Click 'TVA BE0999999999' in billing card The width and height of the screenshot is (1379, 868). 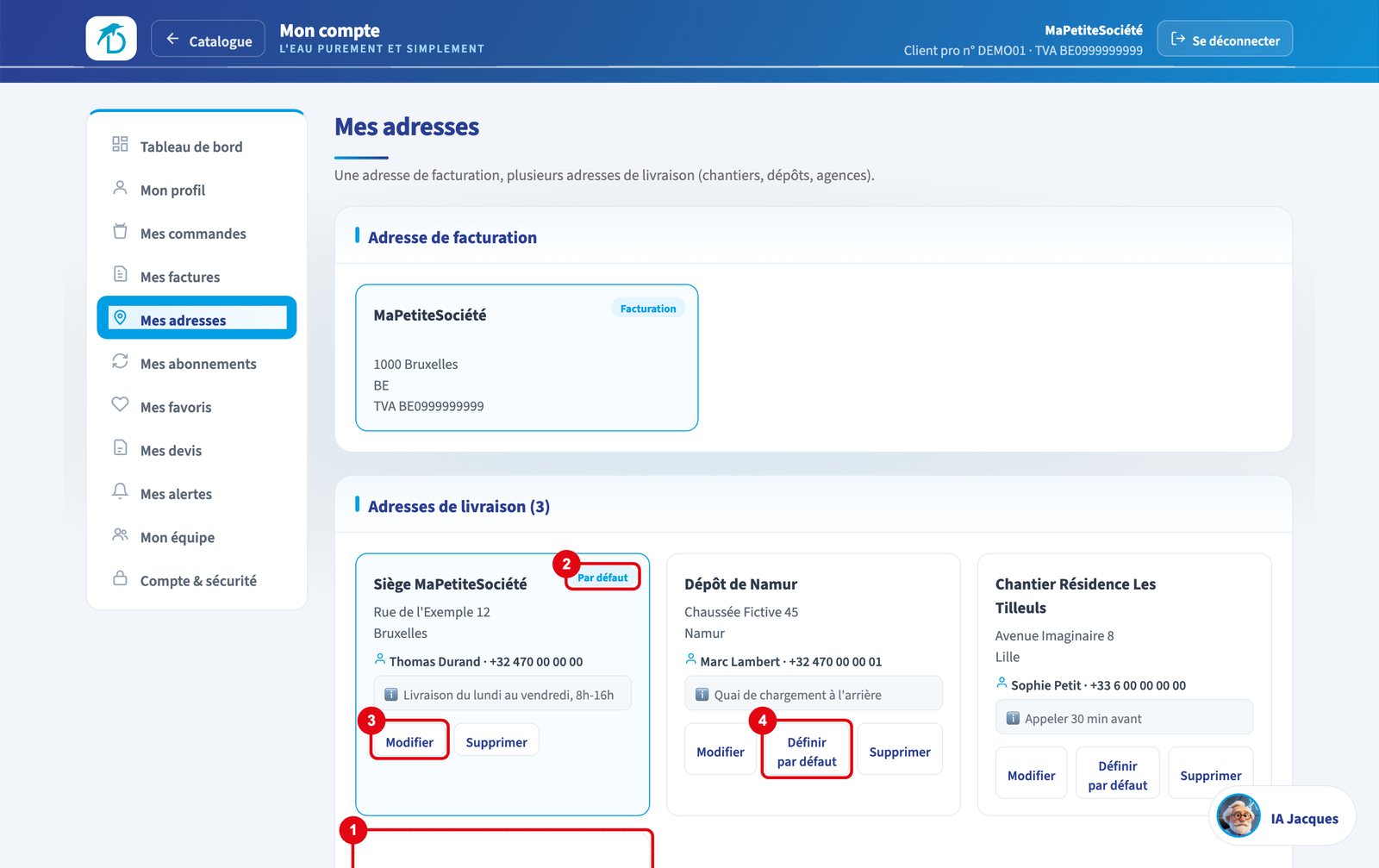pos(428,406)
